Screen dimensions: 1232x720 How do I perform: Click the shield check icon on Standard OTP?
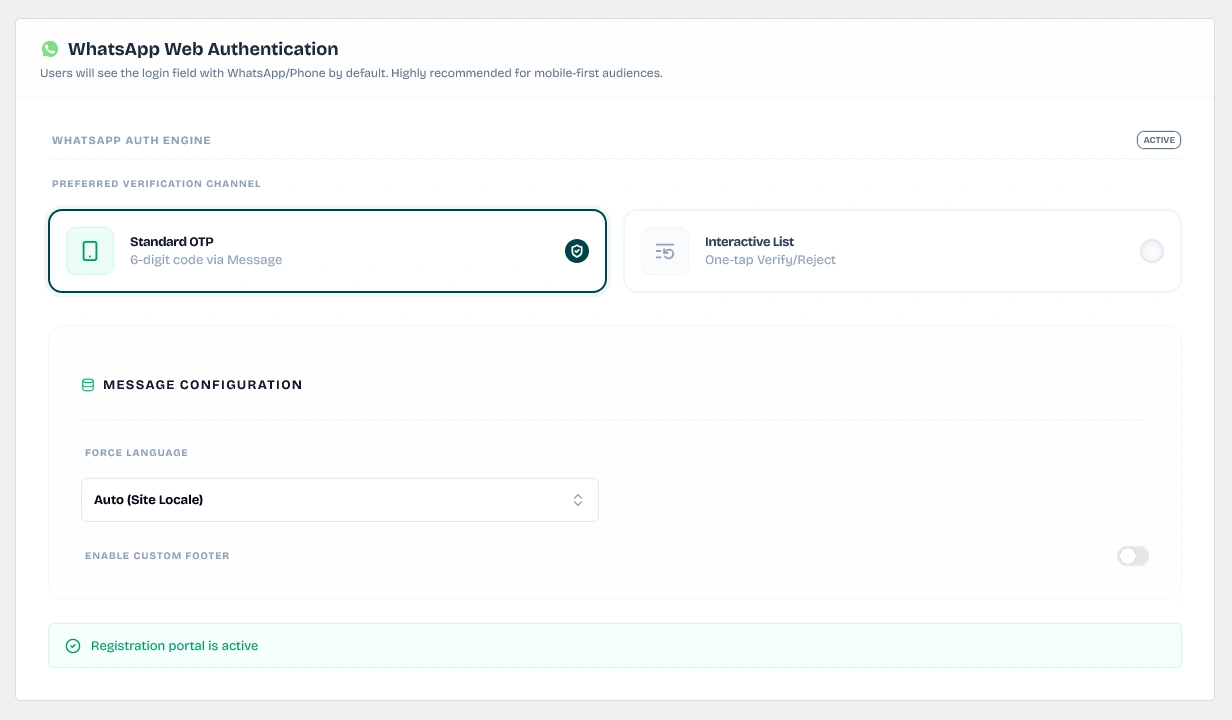pos(577,251)
